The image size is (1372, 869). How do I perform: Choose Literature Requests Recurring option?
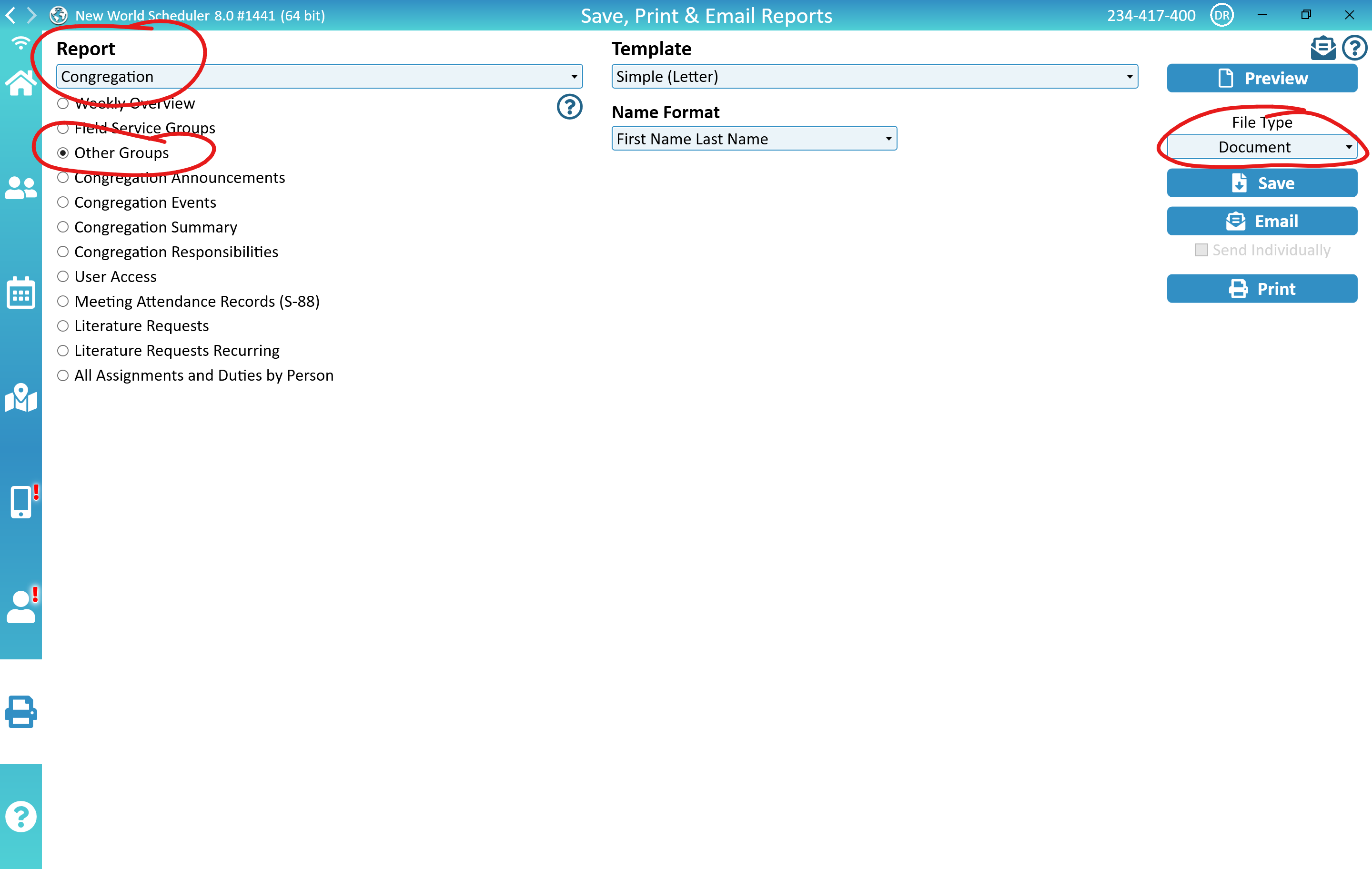pyautogui.click(x=63, y=351)
